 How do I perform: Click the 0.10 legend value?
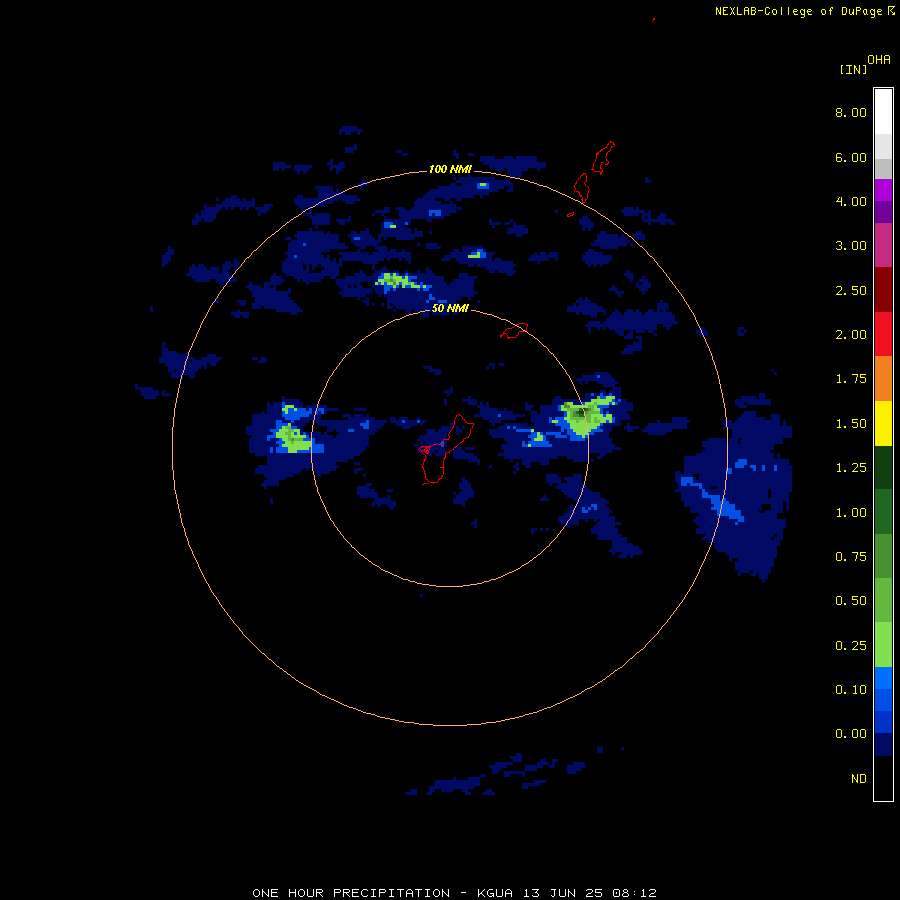pyautogui.click(x=851, y=690)
